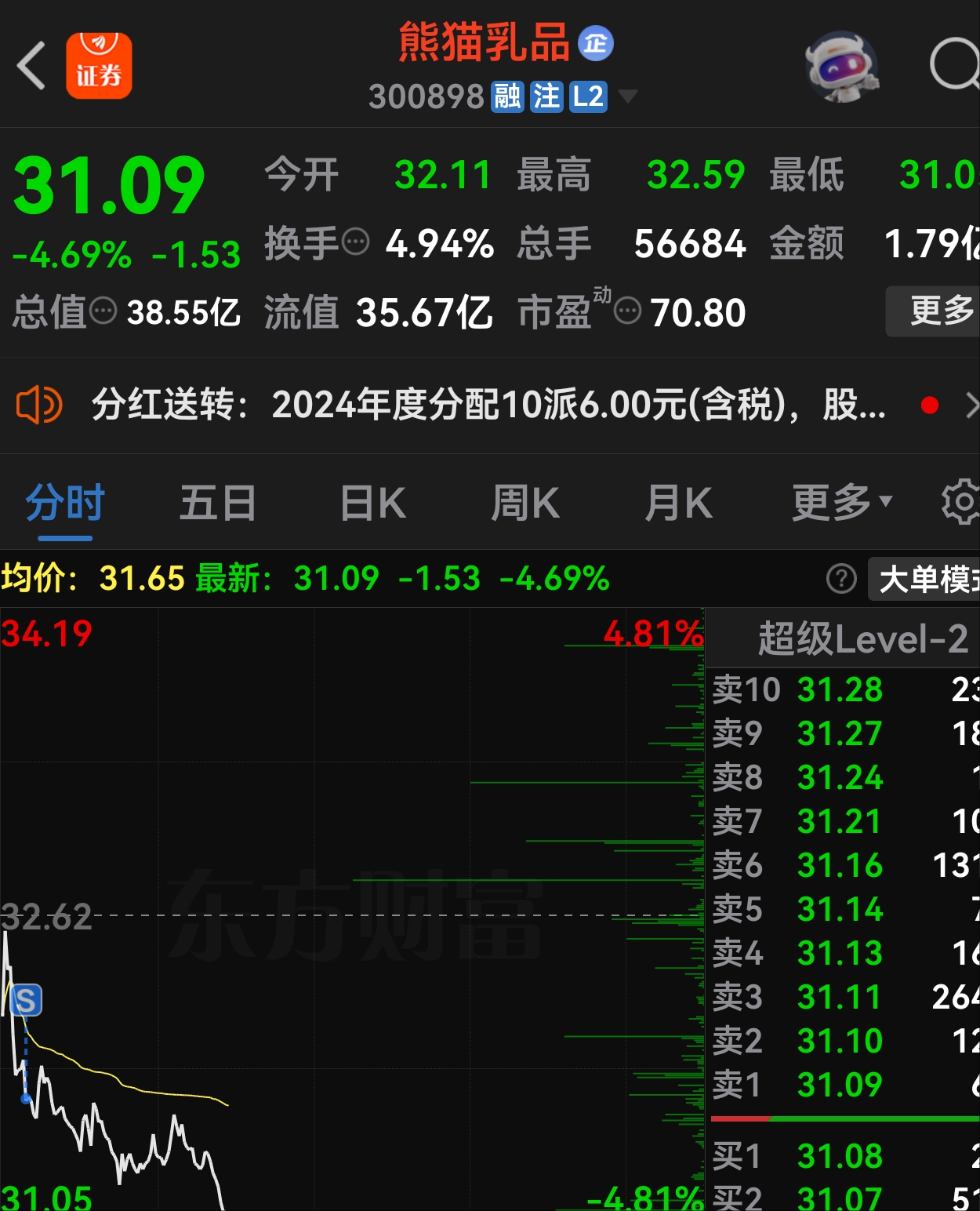
Task: Open the 分红送转 announcement text
Action: [488, 405]
